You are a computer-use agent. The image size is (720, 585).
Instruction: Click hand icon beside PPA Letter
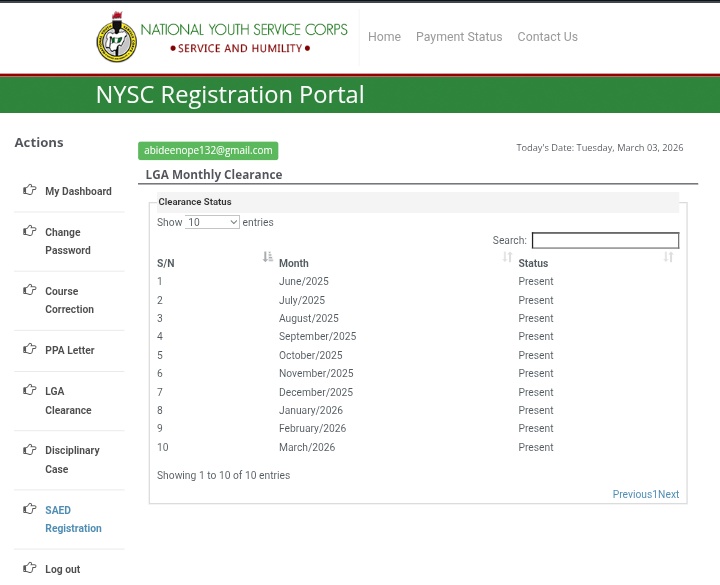coord(30,349)
